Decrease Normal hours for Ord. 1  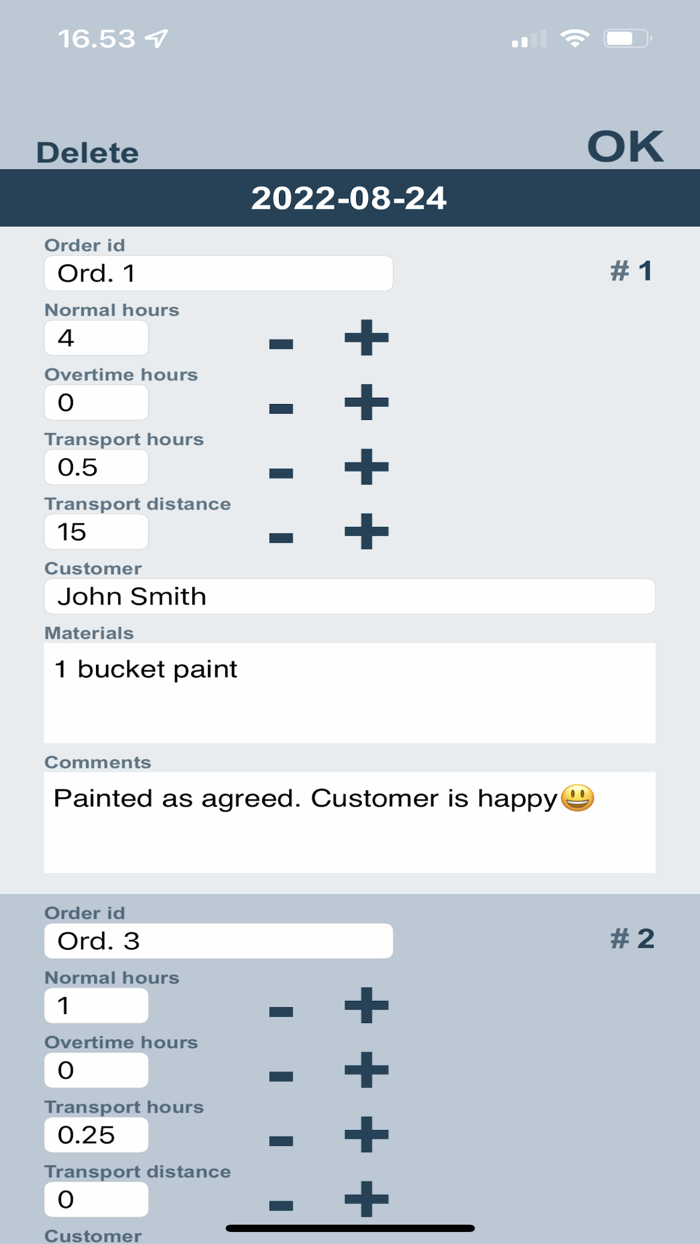coord(281,345)
